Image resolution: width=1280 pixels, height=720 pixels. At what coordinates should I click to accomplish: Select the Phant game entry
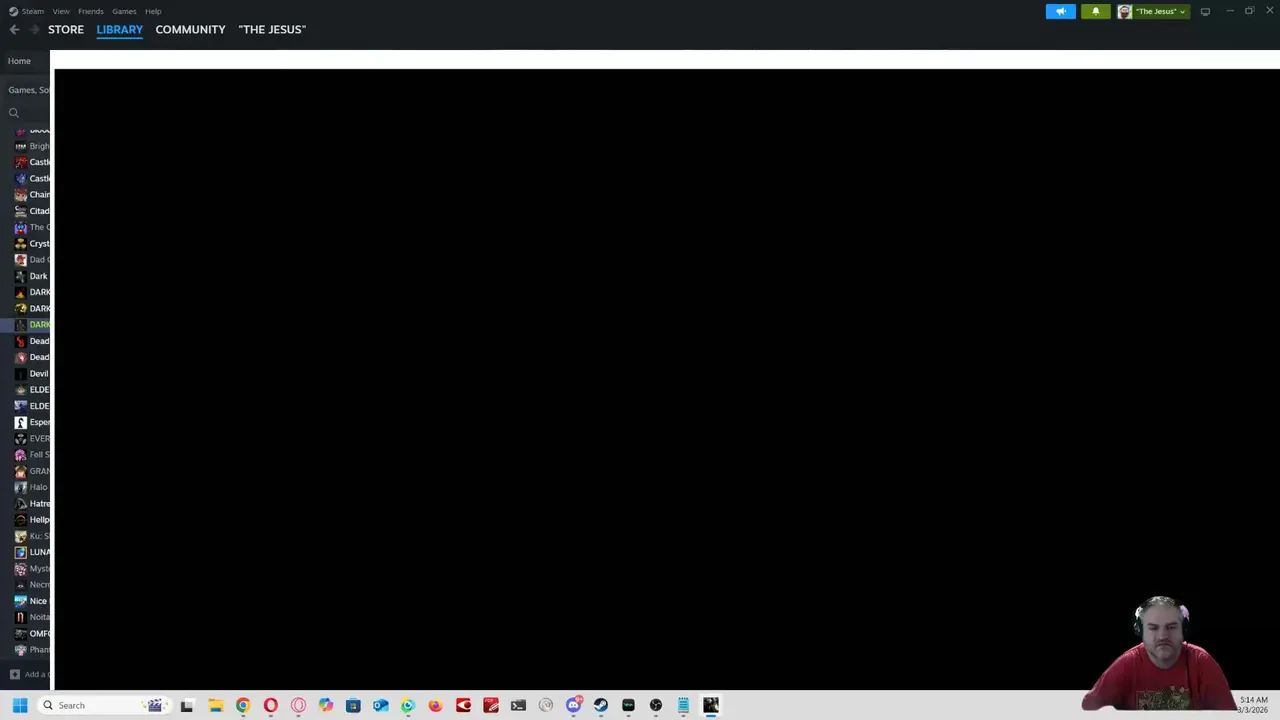click(32, 650)
